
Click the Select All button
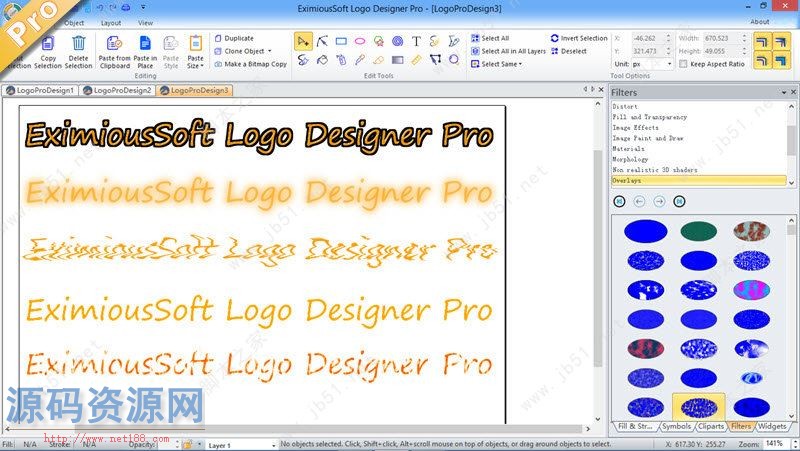[490, 38]
